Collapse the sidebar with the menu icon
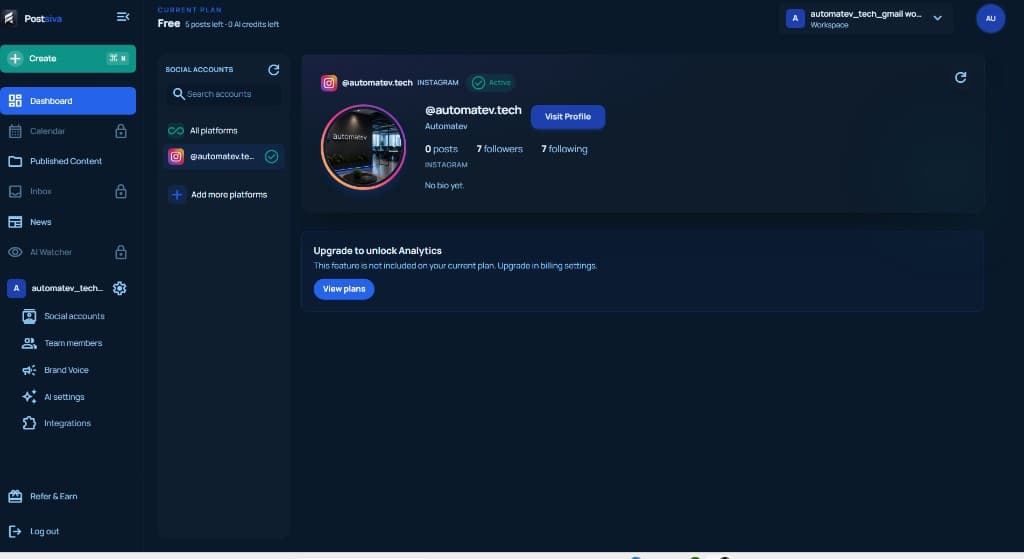 click(123, 17)
